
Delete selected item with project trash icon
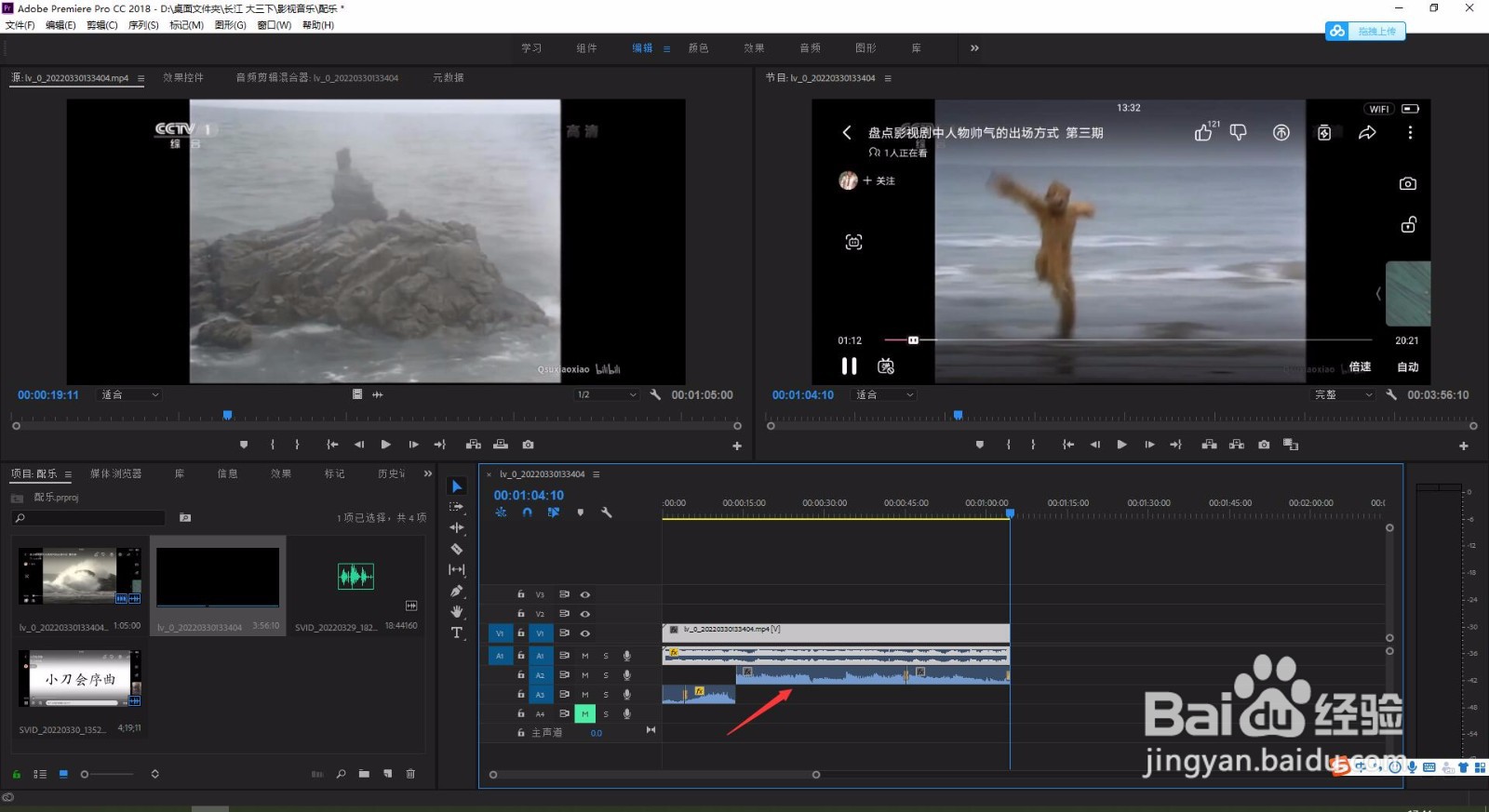click(x=410, y=774)
